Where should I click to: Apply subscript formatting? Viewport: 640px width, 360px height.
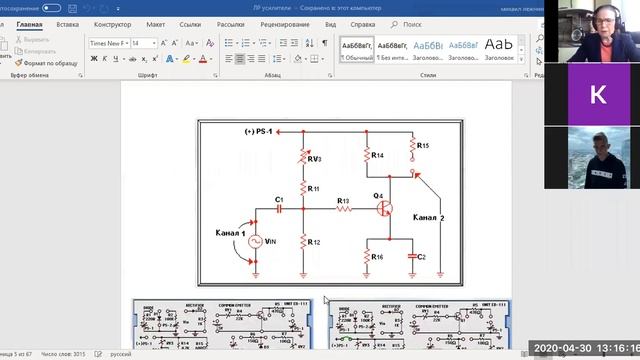[x=144, y=59]
